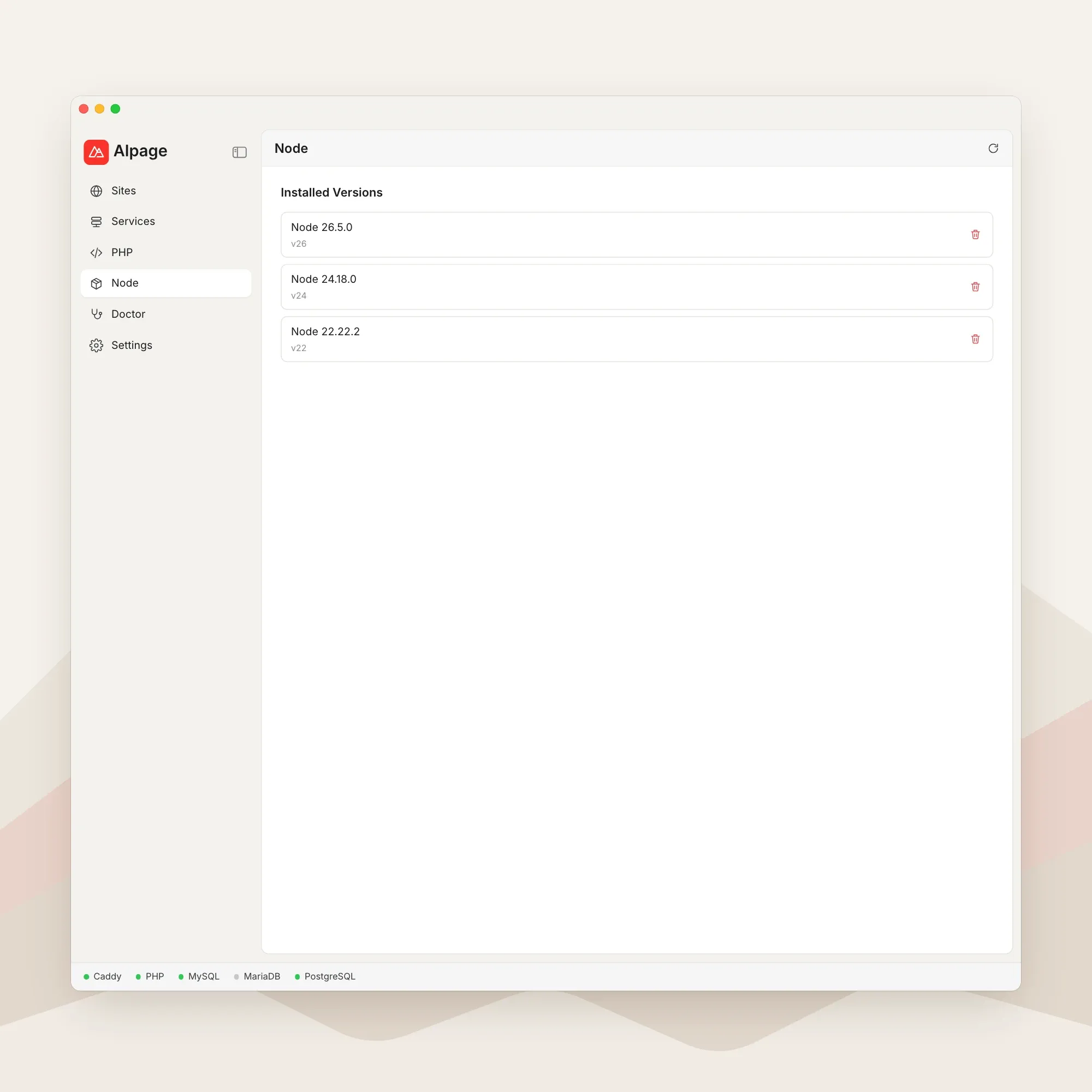Delete Node 24.18.0 with trash icon

[975, 287]
